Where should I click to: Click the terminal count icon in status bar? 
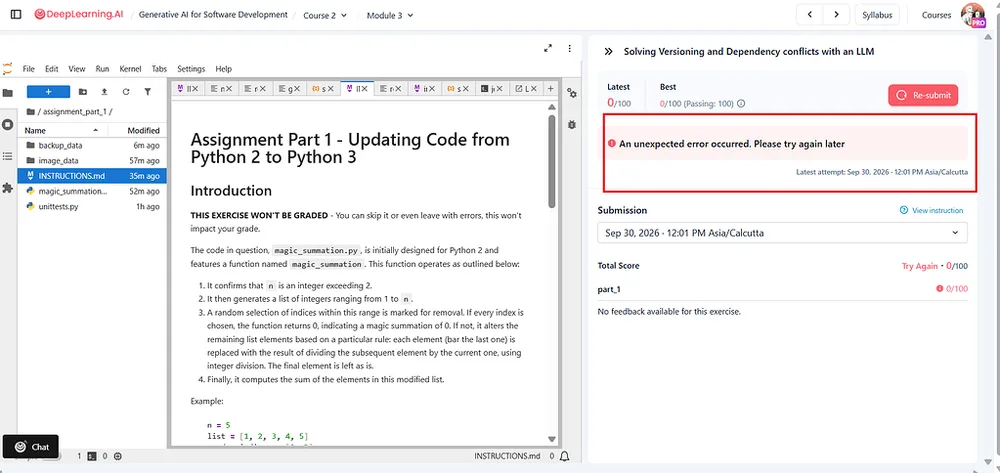(92, 456)
